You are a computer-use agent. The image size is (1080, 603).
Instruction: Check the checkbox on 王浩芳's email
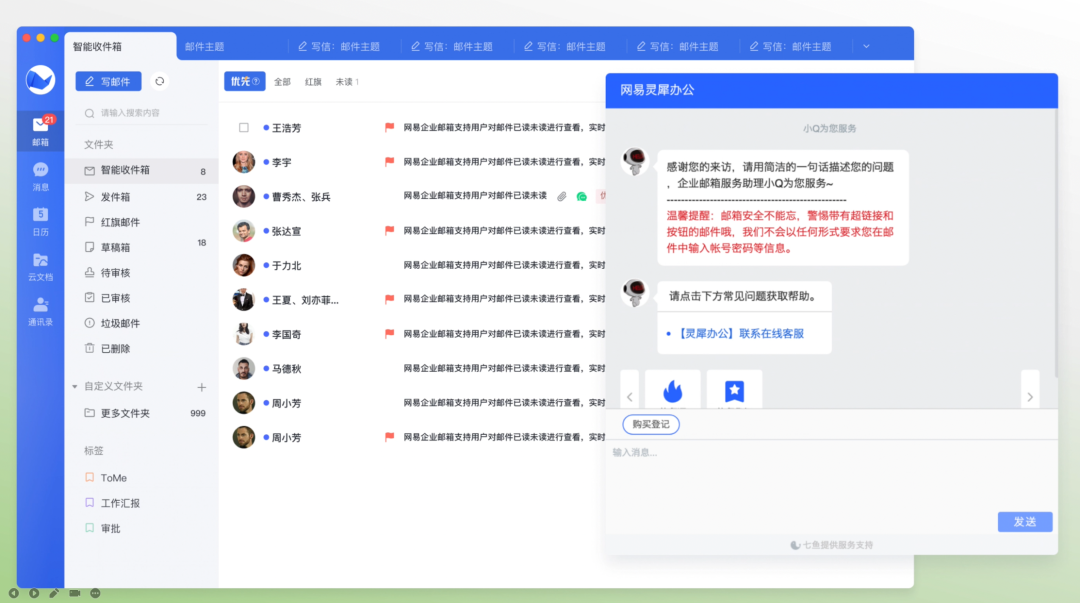pyautogui.click(x=245, y=127)
